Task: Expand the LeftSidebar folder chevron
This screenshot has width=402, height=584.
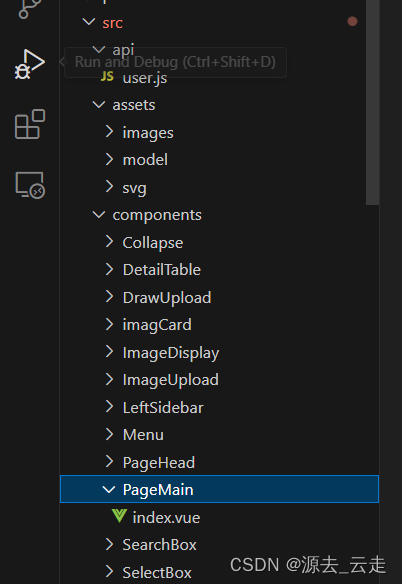Action: click(x=109, y=406)
